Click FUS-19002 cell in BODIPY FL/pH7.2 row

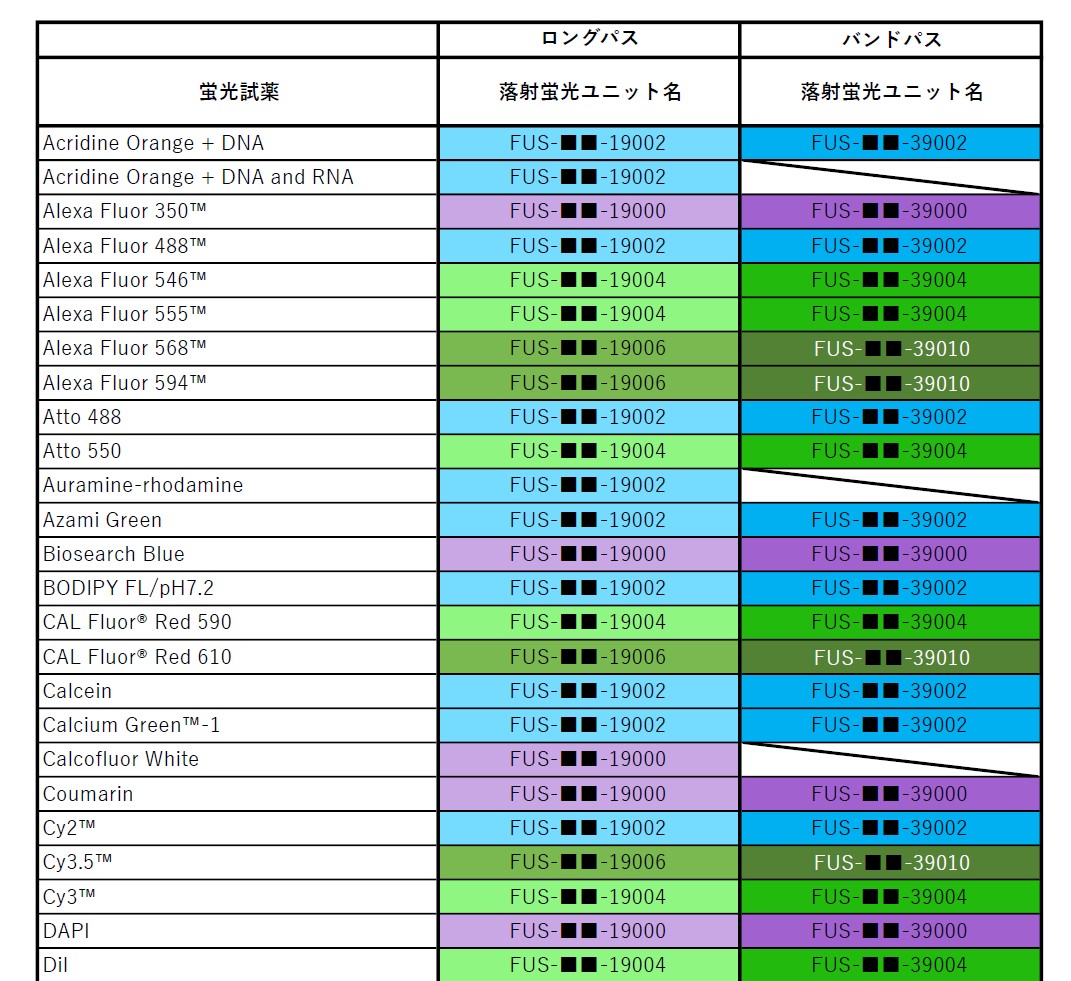coord(589,588)
